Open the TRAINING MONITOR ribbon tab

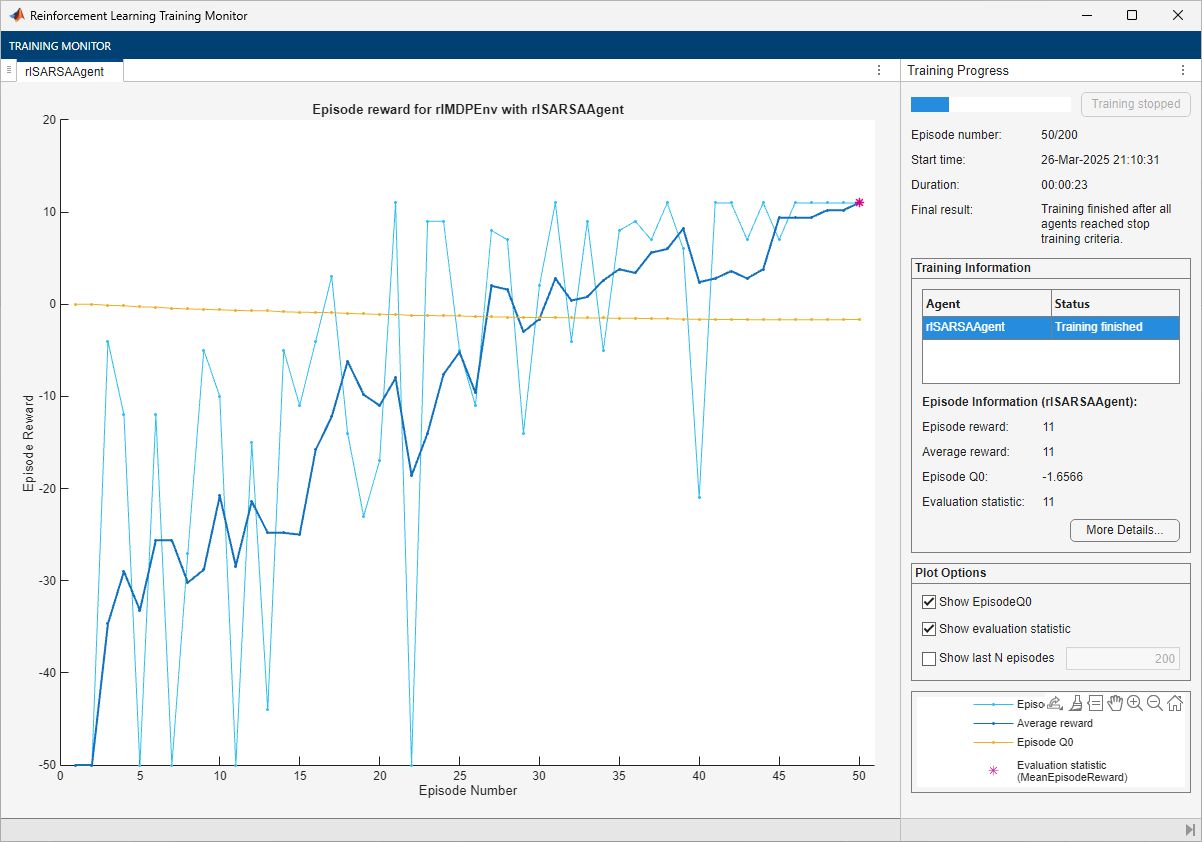[60, 46]
